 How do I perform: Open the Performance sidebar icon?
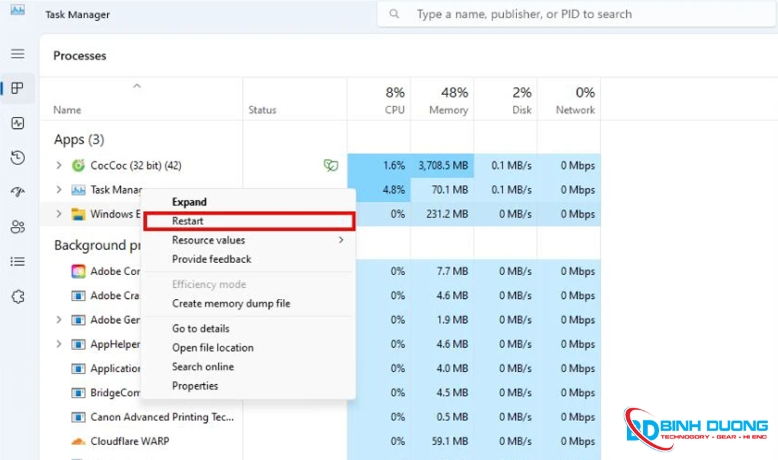coord(18,123)
